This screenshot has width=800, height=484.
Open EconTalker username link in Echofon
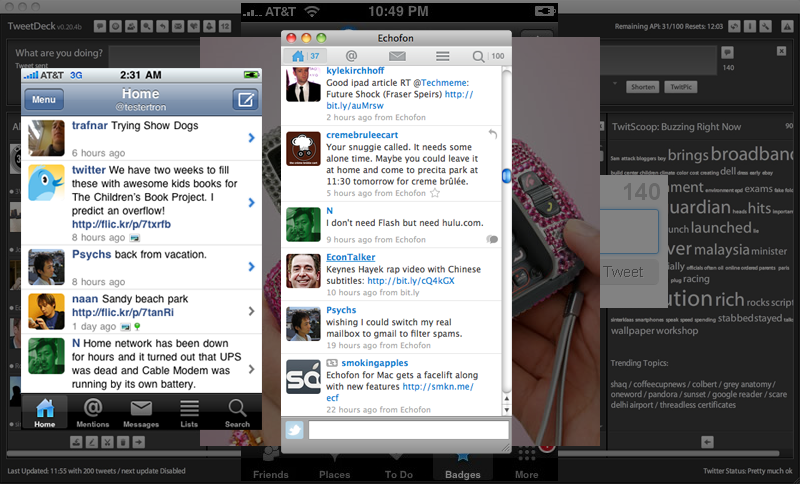(351, 257)
